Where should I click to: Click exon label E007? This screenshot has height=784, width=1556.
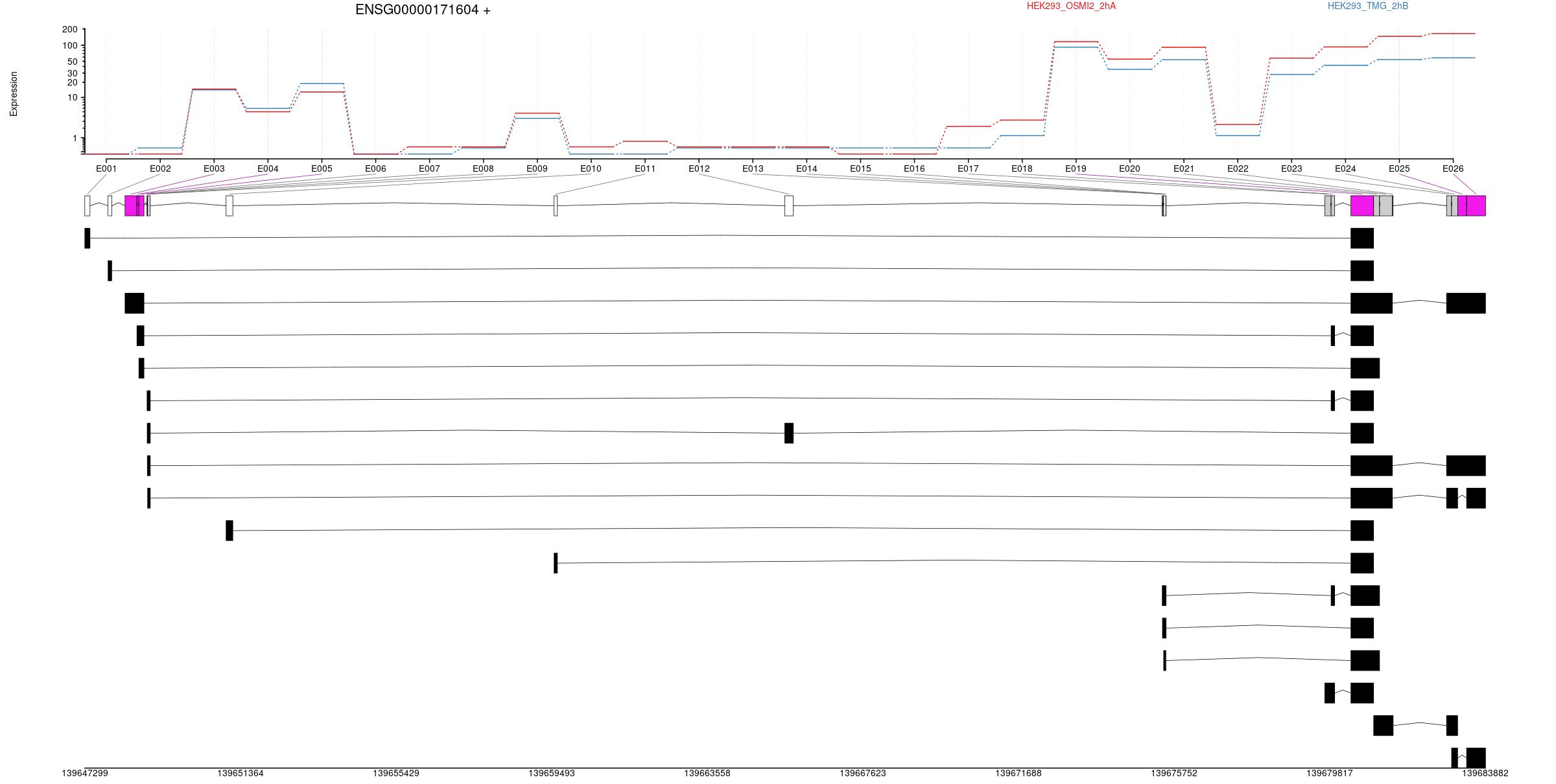[x=429, y=168]
